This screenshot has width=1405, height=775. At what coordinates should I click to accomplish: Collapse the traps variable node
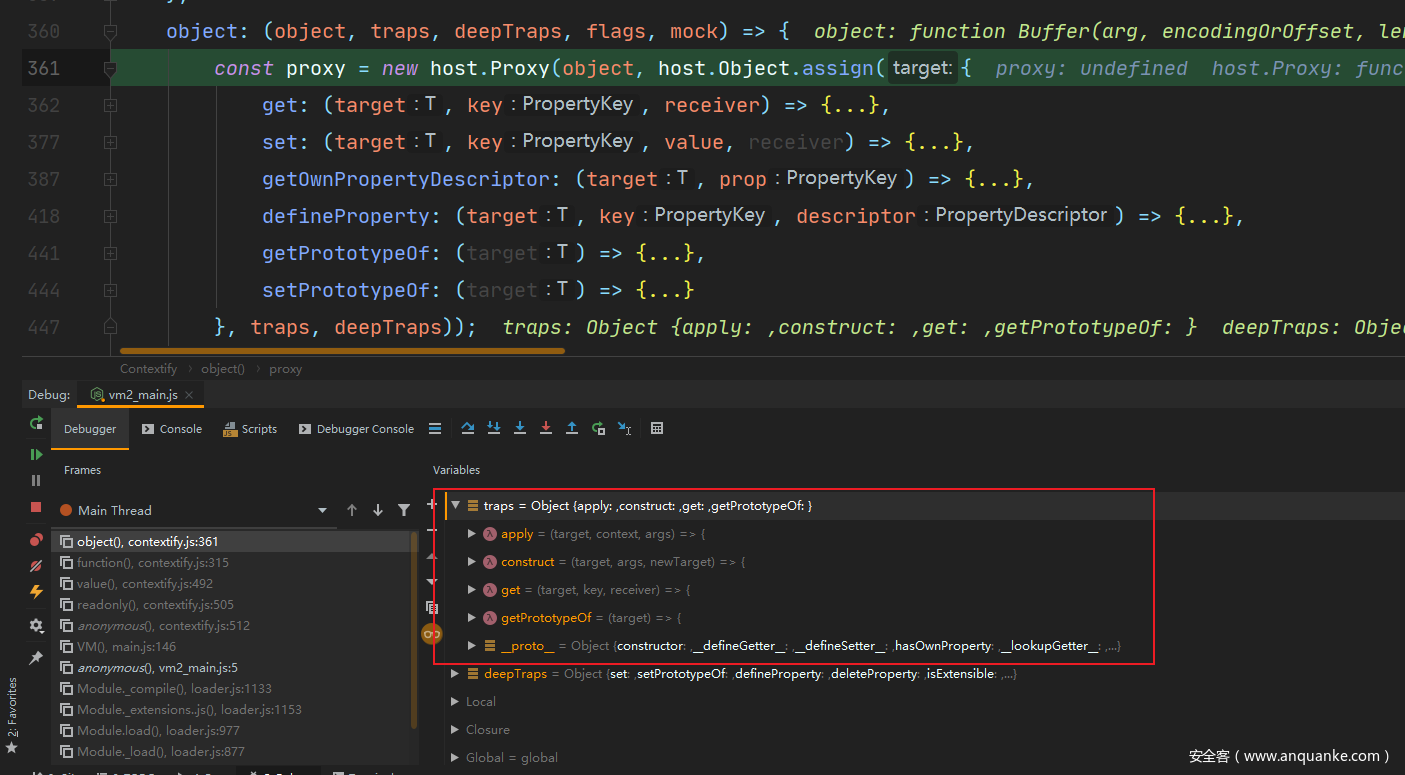tap(455, 506)
